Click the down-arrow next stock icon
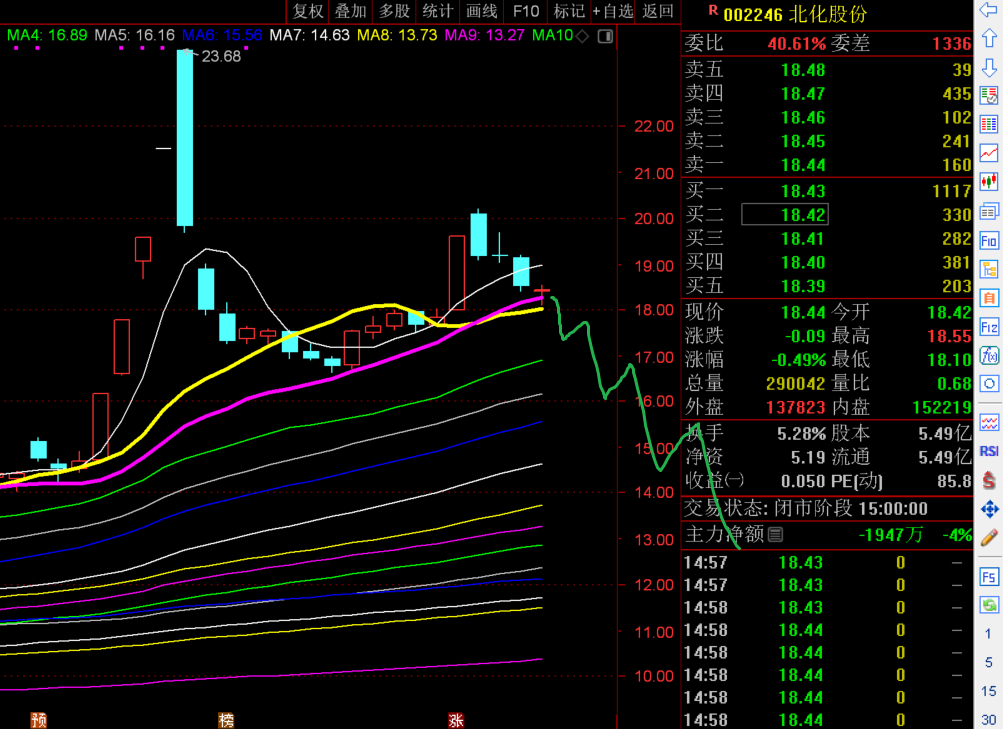Screen dimensions: 1003x729 point(988,68)
